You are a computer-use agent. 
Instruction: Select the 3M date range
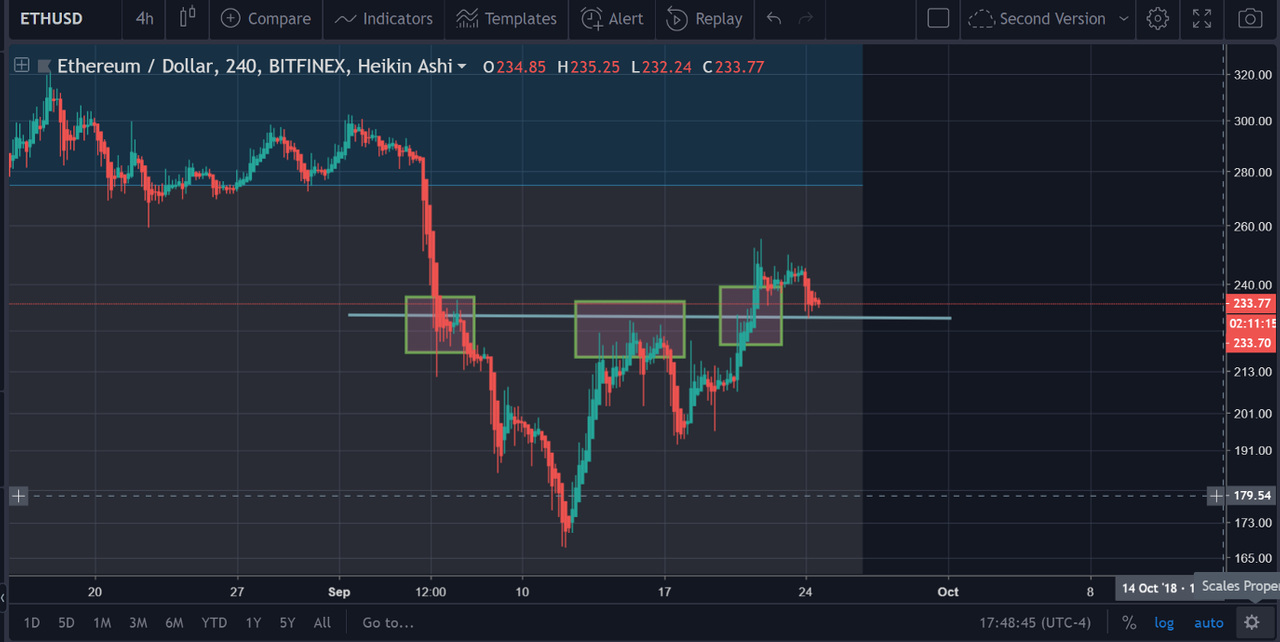(x=138, y=622)
